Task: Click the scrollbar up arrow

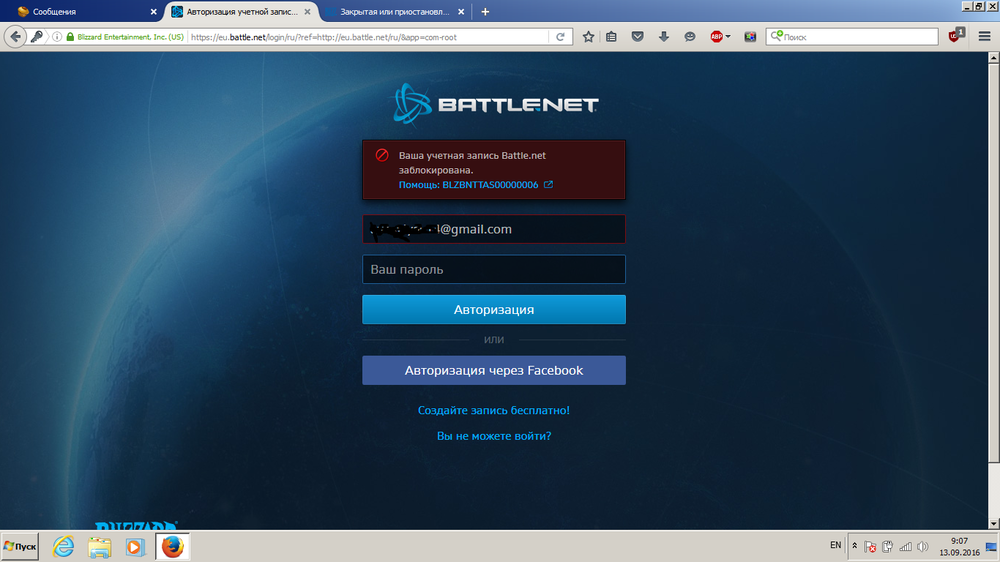Action: [994, 57]
